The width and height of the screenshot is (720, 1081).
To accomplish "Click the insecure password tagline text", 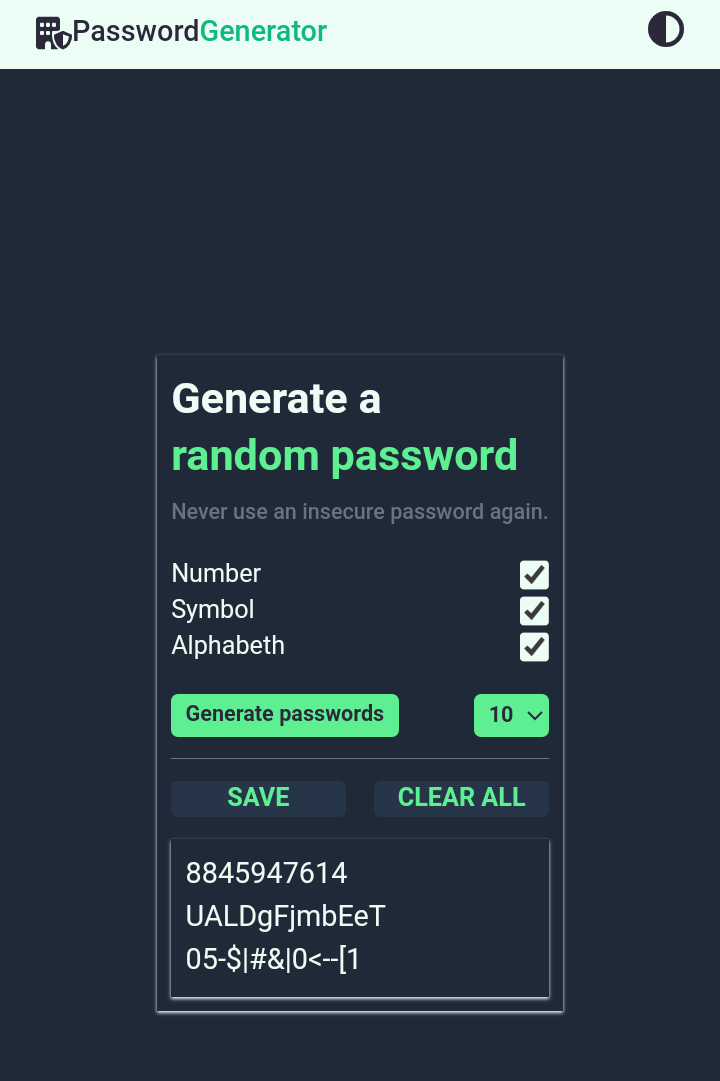I will click(359, 511).
